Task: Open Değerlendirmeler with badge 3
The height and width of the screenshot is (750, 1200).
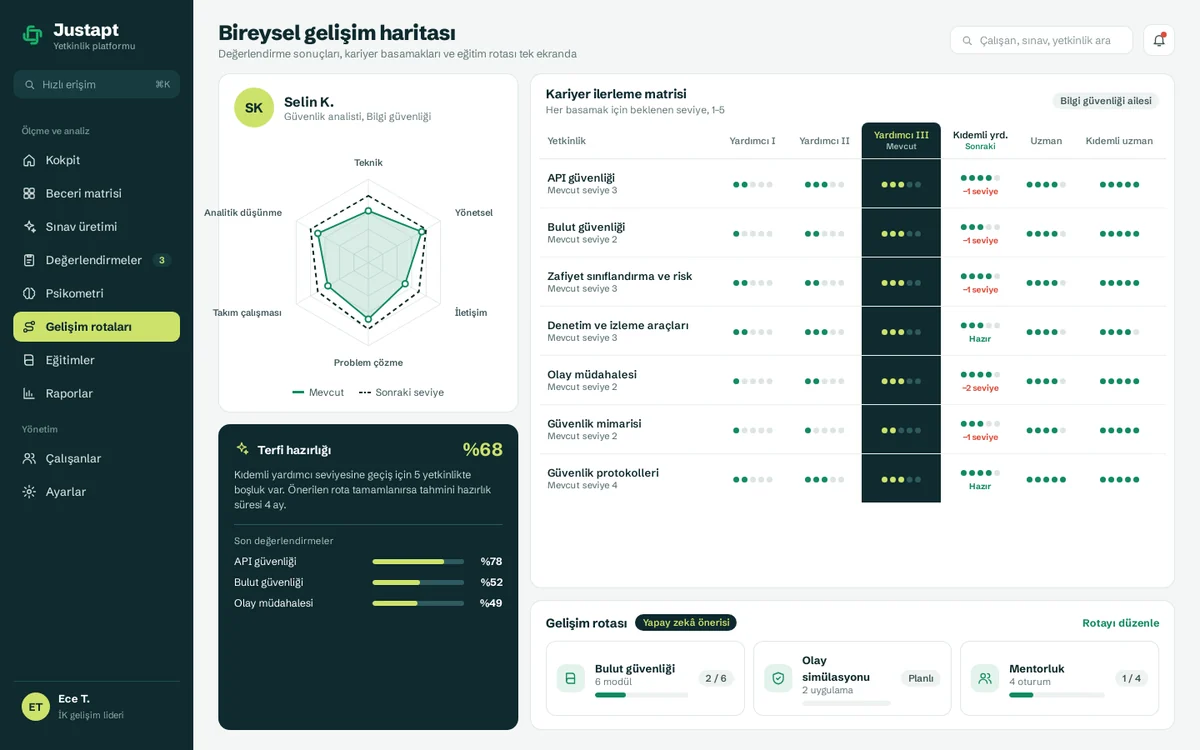Action: pyautogui.click(x=96, y=260)
